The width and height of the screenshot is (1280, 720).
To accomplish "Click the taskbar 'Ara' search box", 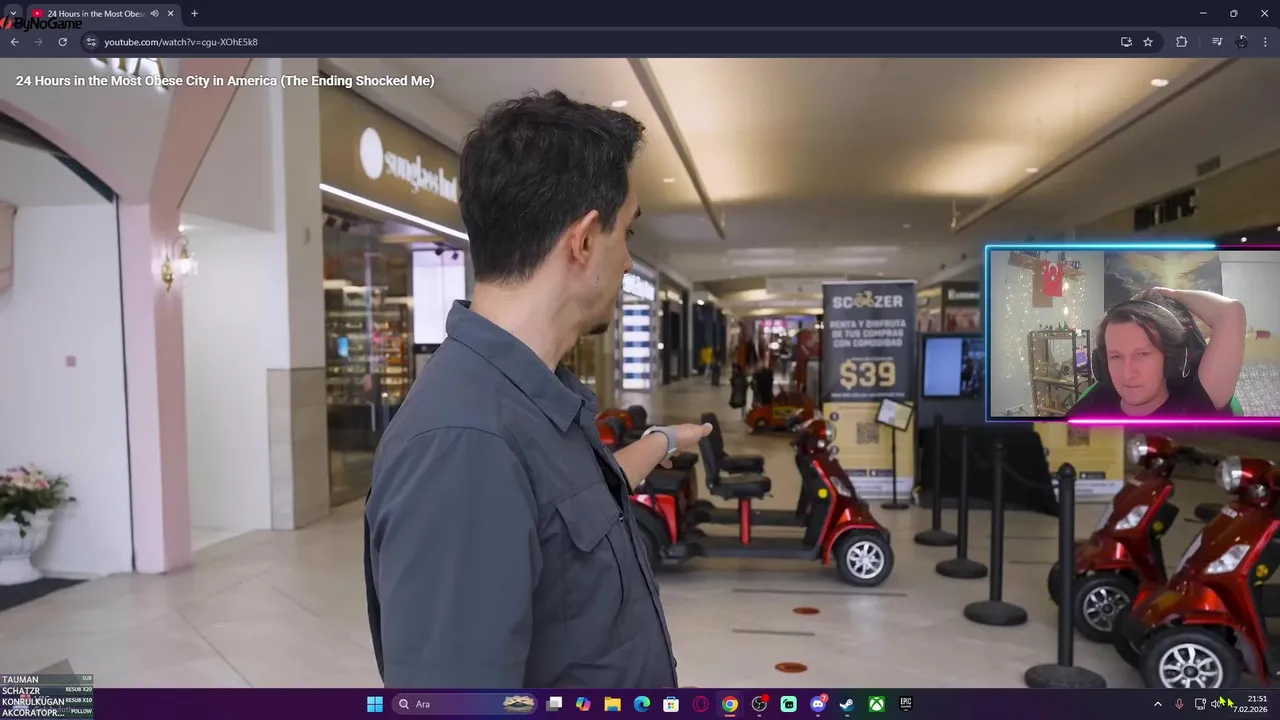I will pos(465,704).
